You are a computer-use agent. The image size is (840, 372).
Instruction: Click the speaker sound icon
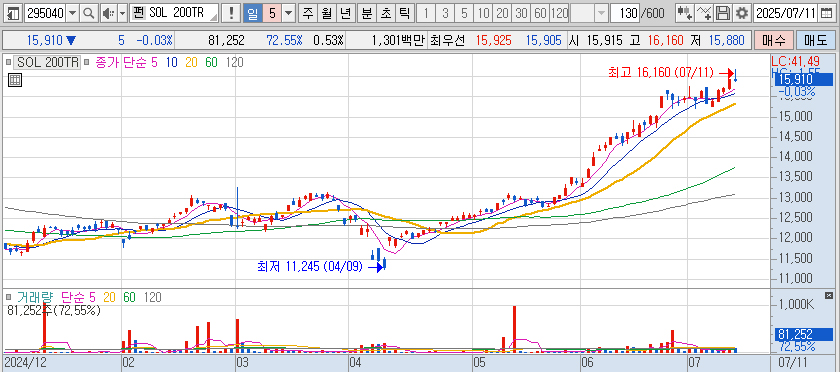coord(108,13)
